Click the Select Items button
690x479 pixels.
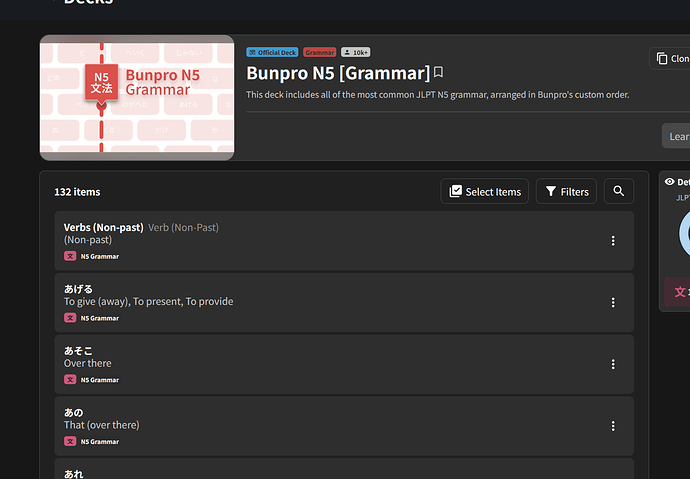(x=484, y=191)
